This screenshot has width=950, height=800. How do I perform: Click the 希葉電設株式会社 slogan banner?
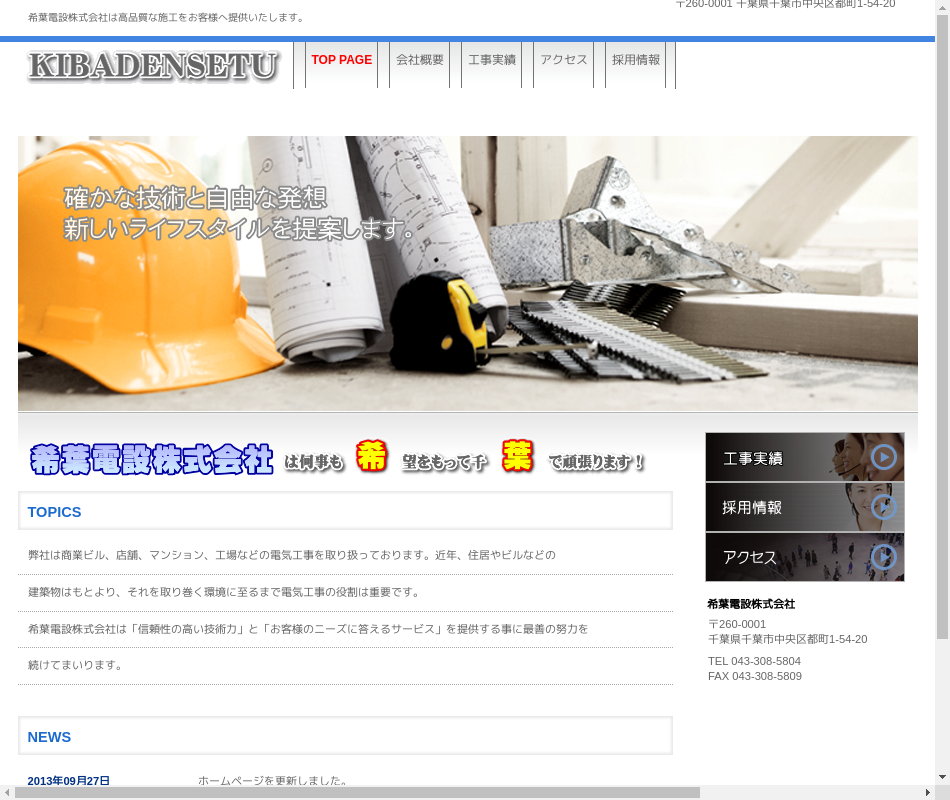tap(338, 460)
